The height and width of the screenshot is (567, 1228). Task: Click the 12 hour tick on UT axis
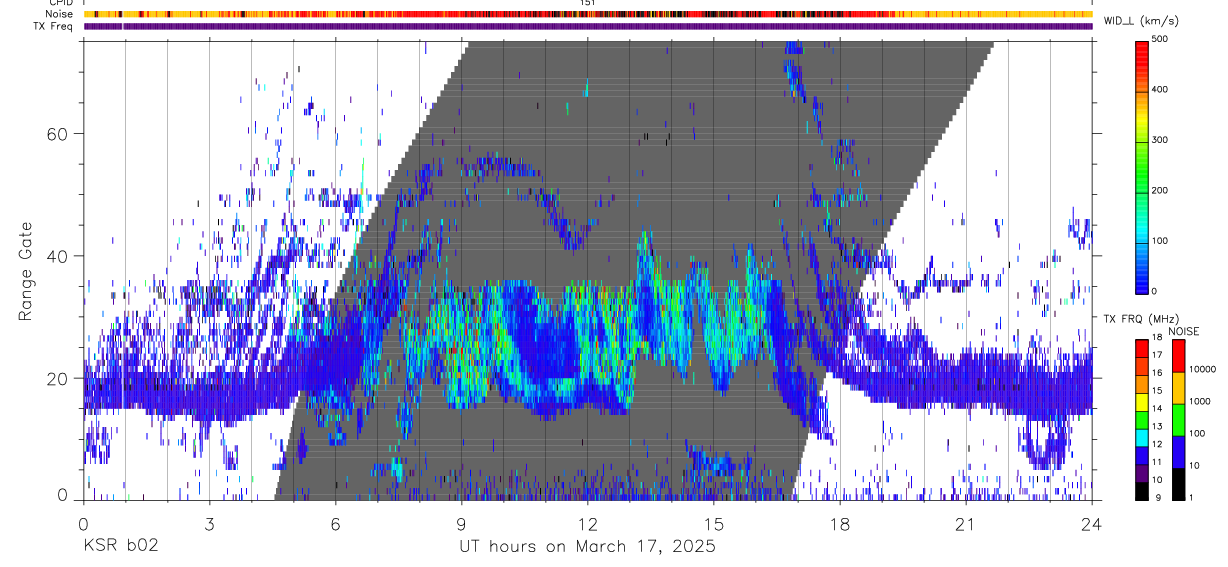(x=587, y=524)
